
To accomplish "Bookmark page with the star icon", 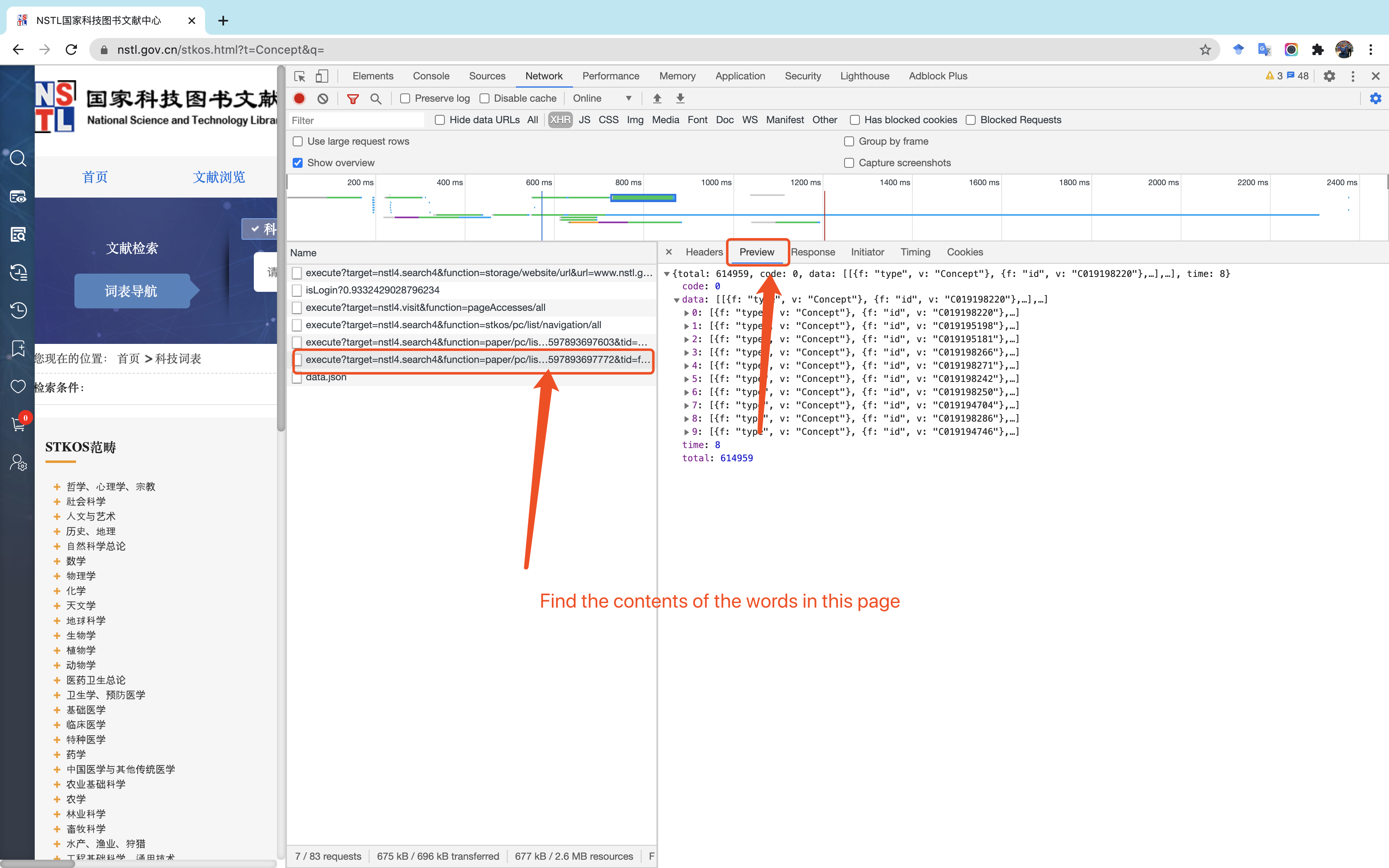I will pyautogui.click(x=1205, y=50).
